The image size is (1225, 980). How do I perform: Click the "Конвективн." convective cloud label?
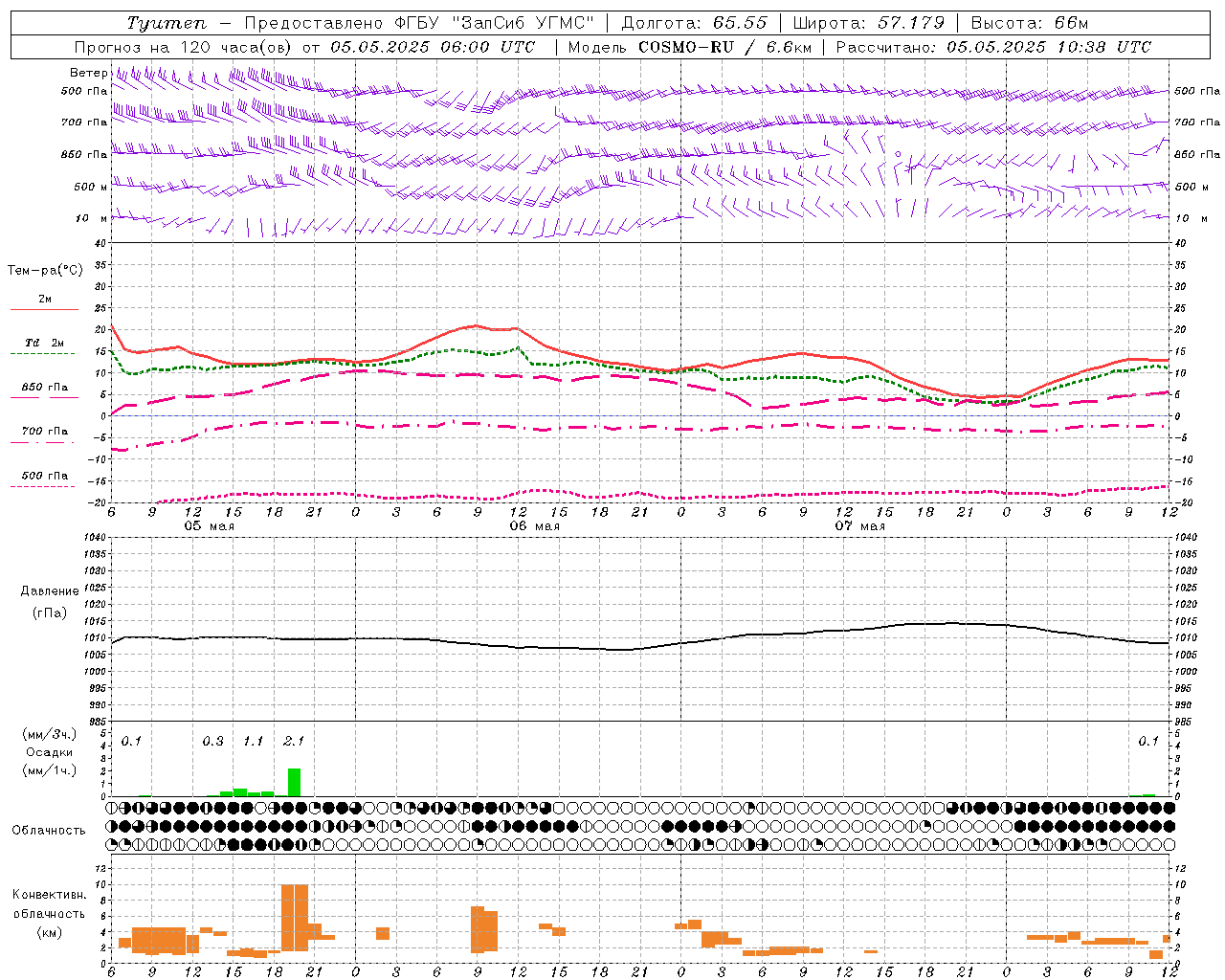tap(49, 895)
